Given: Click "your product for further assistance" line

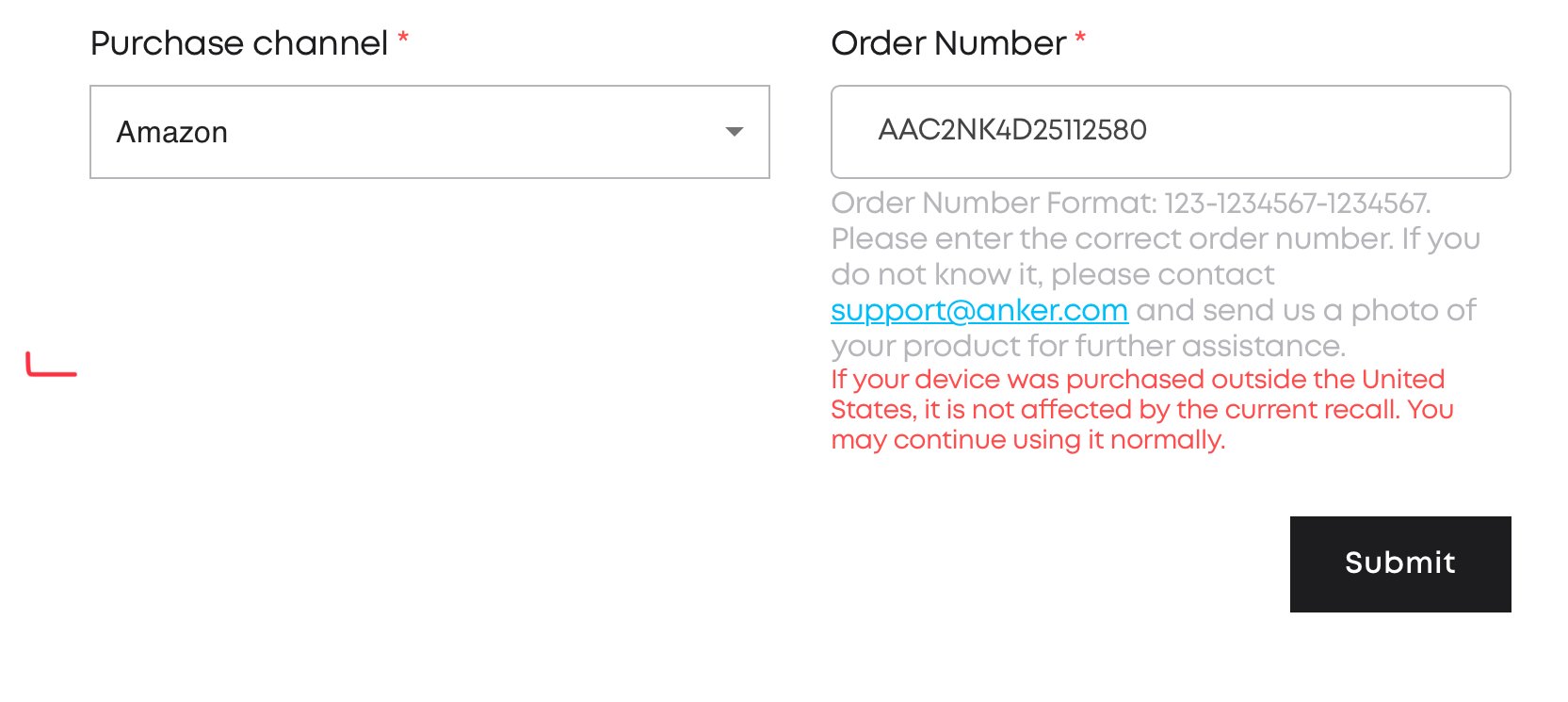Looking at the screenshot, I should tap(1088, 346).
